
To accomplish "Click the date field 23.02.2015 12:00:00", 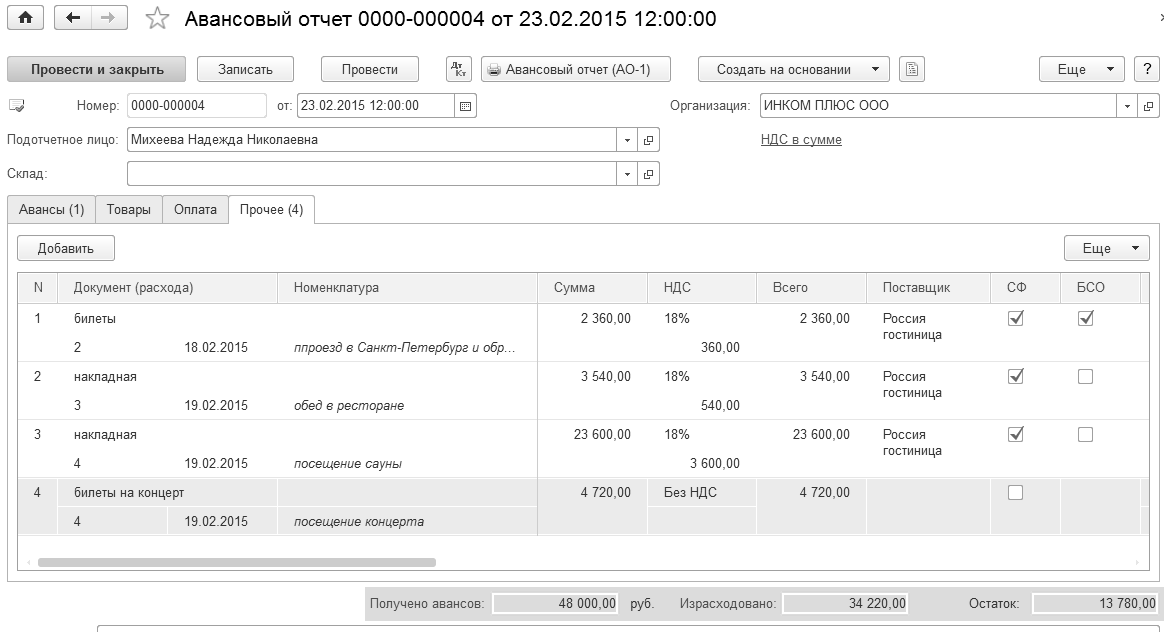I will 376,105.
